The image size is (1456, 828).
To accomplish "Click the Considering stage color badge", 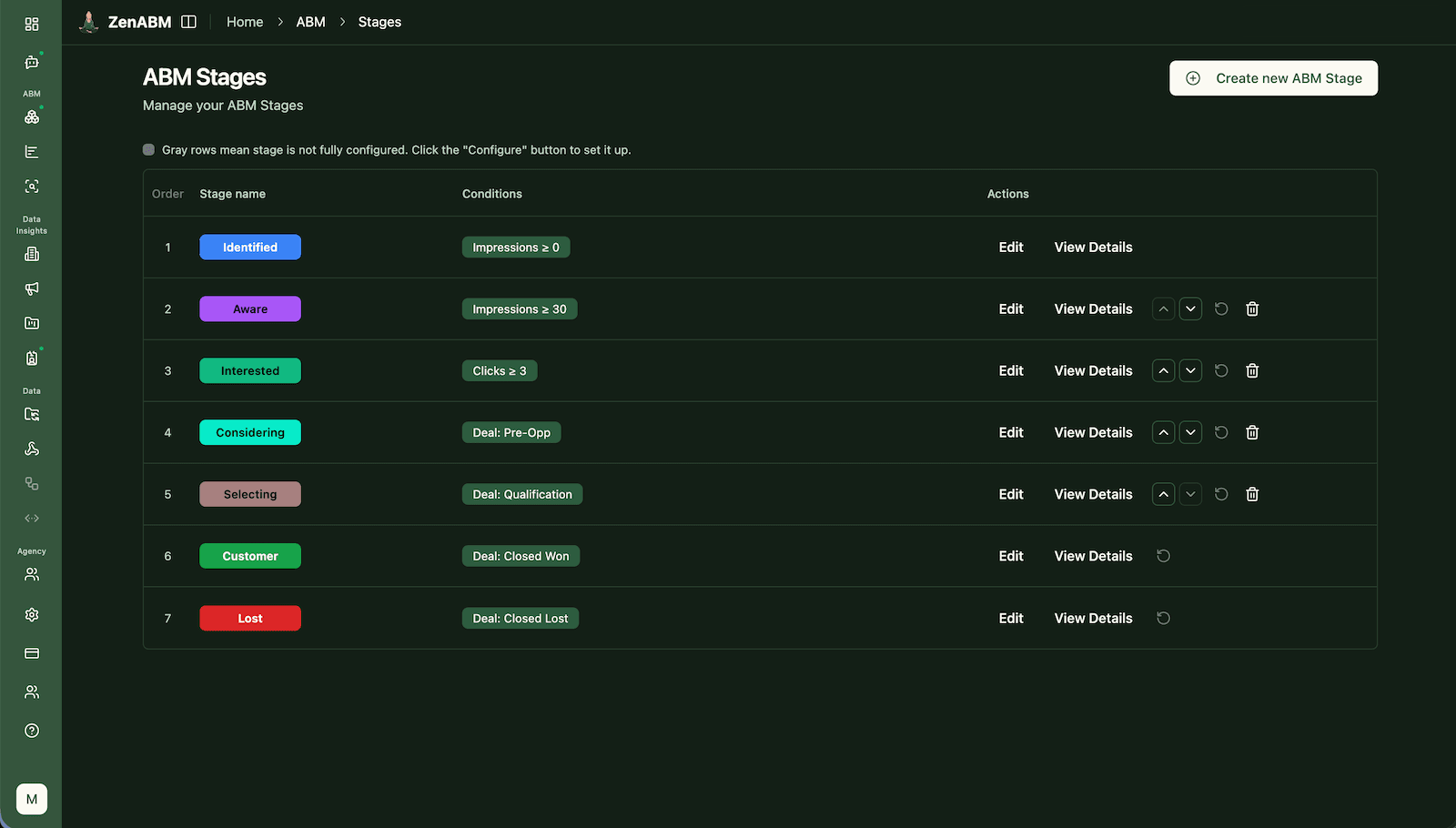I will pos(249,432).
